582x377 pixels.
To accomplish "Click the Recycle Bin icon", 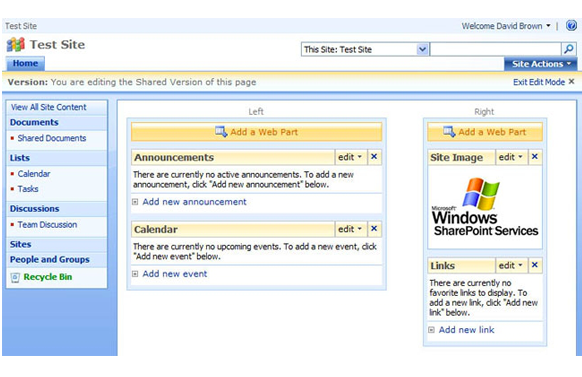I will pos(15,278).
